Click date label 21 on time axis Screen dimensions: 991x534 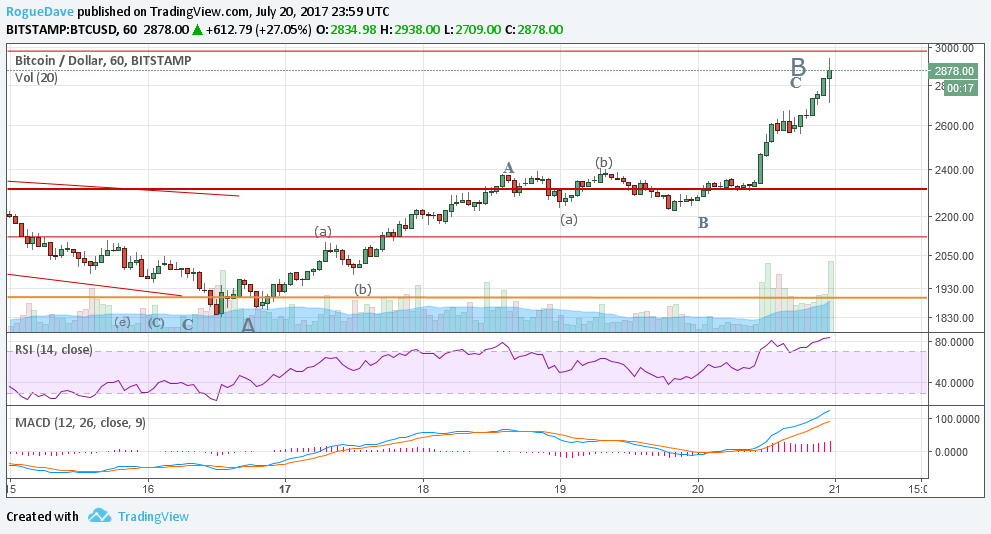(x=835, y=488)
